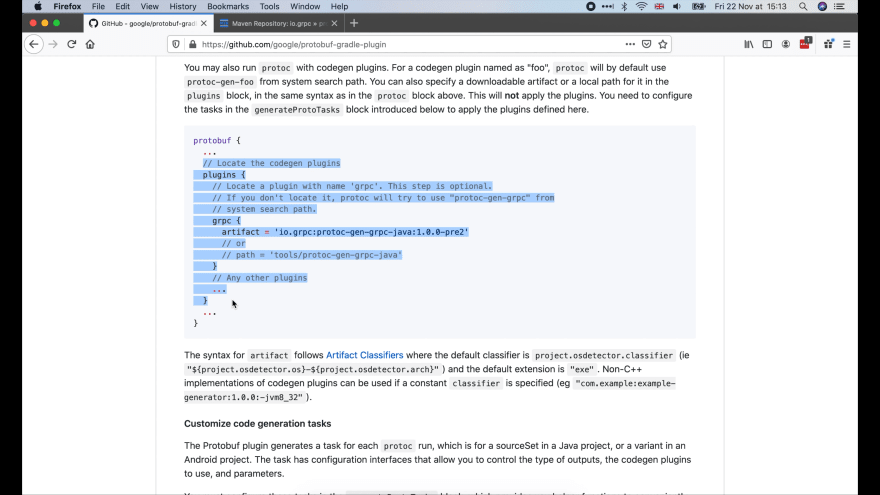Click the artifact 'io.grpc:protoc-gen-grpc-java:1.0.0-pre2' line
This screenshot has width=880, height=495.
[345, 232]
